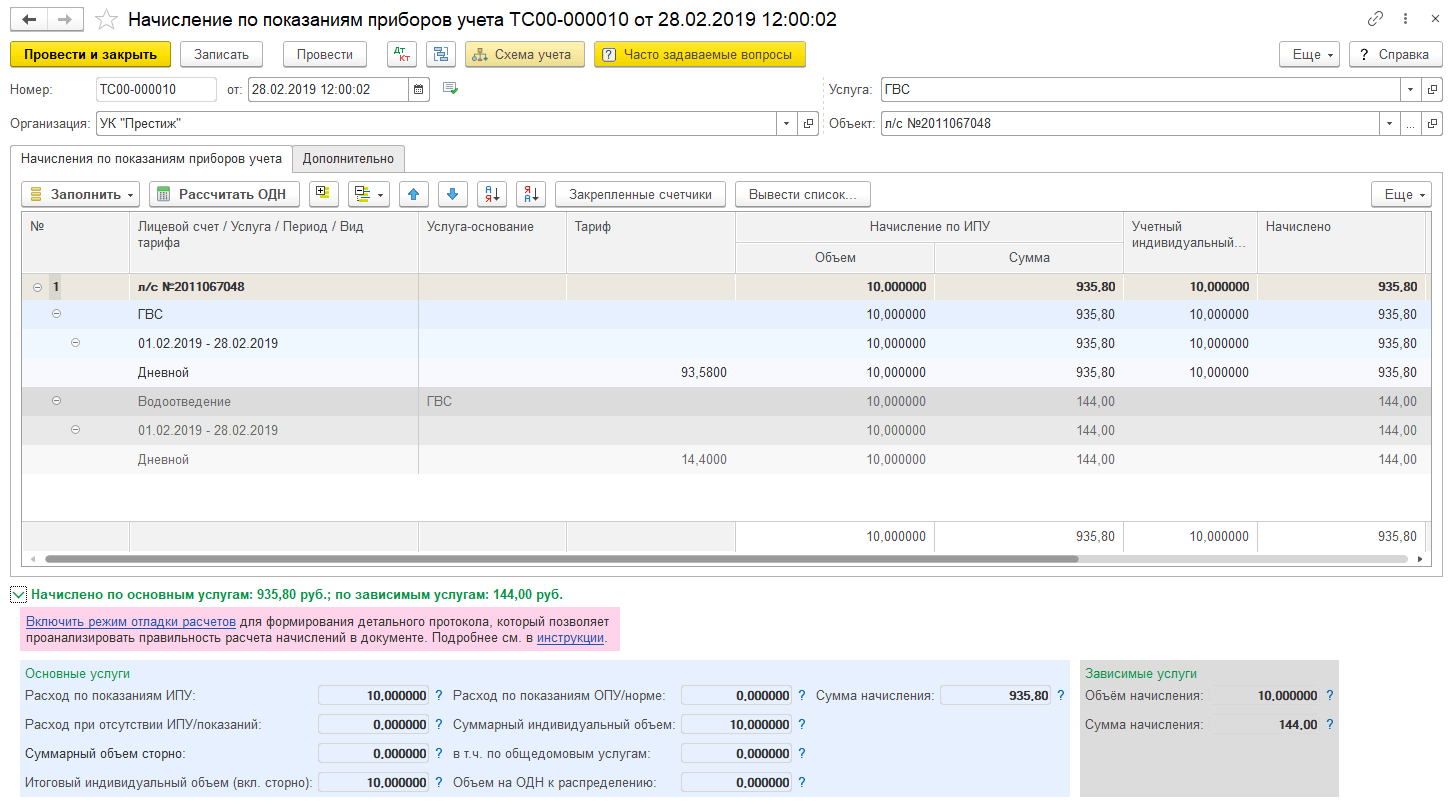1455x805 pixels.
Task: Open the Услуга dropdown list
Action: pyautogui.click(x=1410, y=90)
